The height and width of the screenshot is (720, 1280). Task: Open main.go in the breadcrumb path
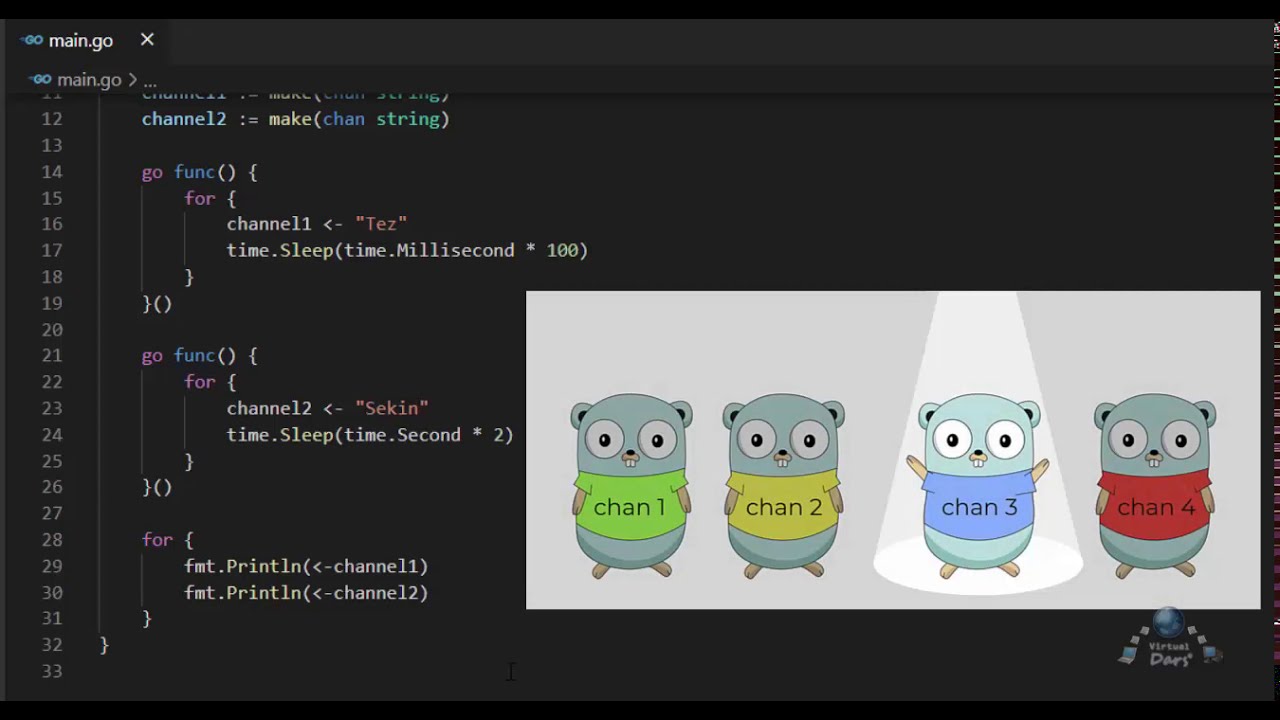coord(89,80)
